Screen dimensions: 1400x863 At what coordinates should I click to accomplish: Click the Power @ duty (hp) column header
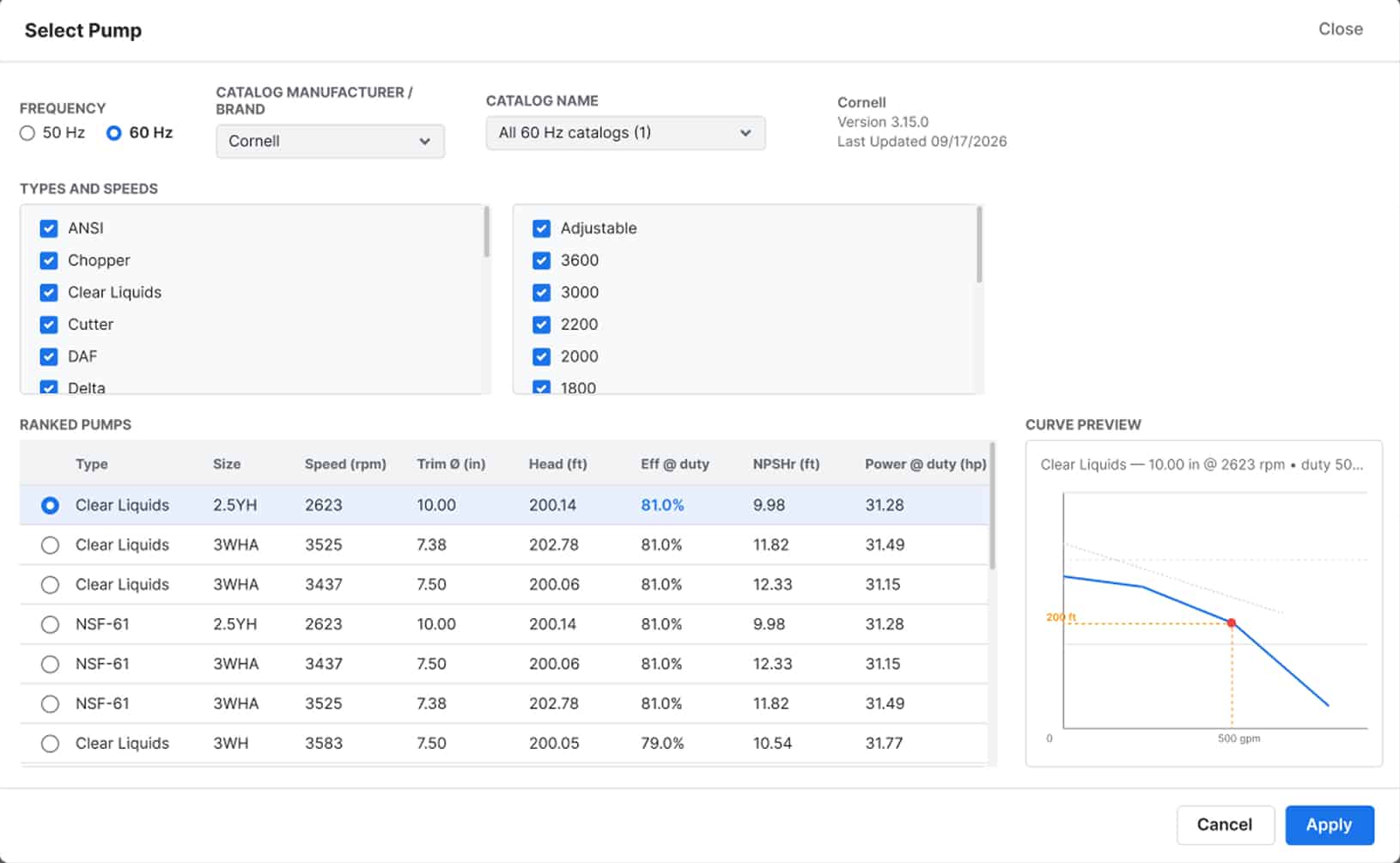pyautogui.click(x=925, y=464)
